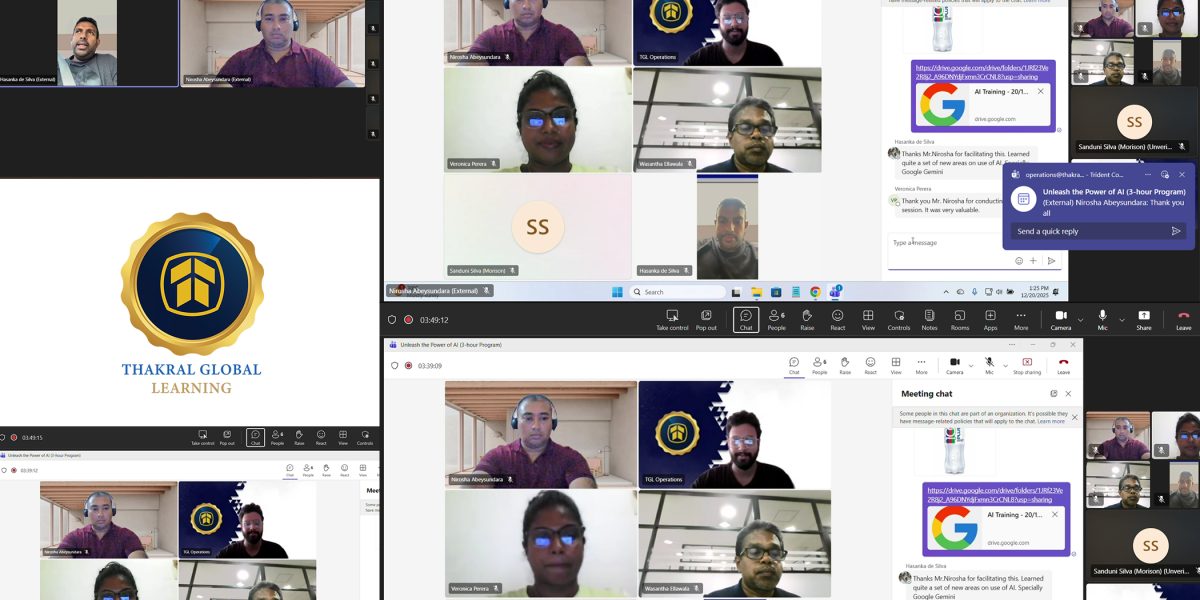Viewport: 1200px width, 600px height.
Task: Click the Share screen icon
Action: [x=1143, y=319]
